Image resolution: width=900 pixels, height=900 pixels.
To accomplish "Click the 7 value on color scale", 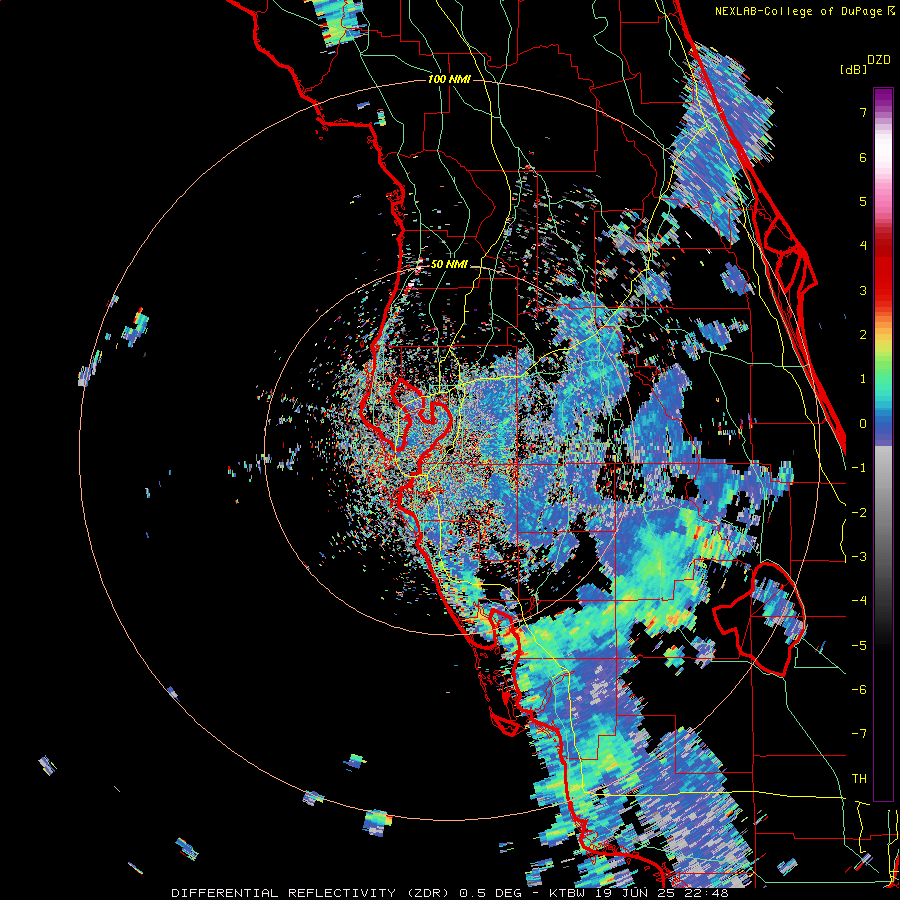I will tap(863, 112).
